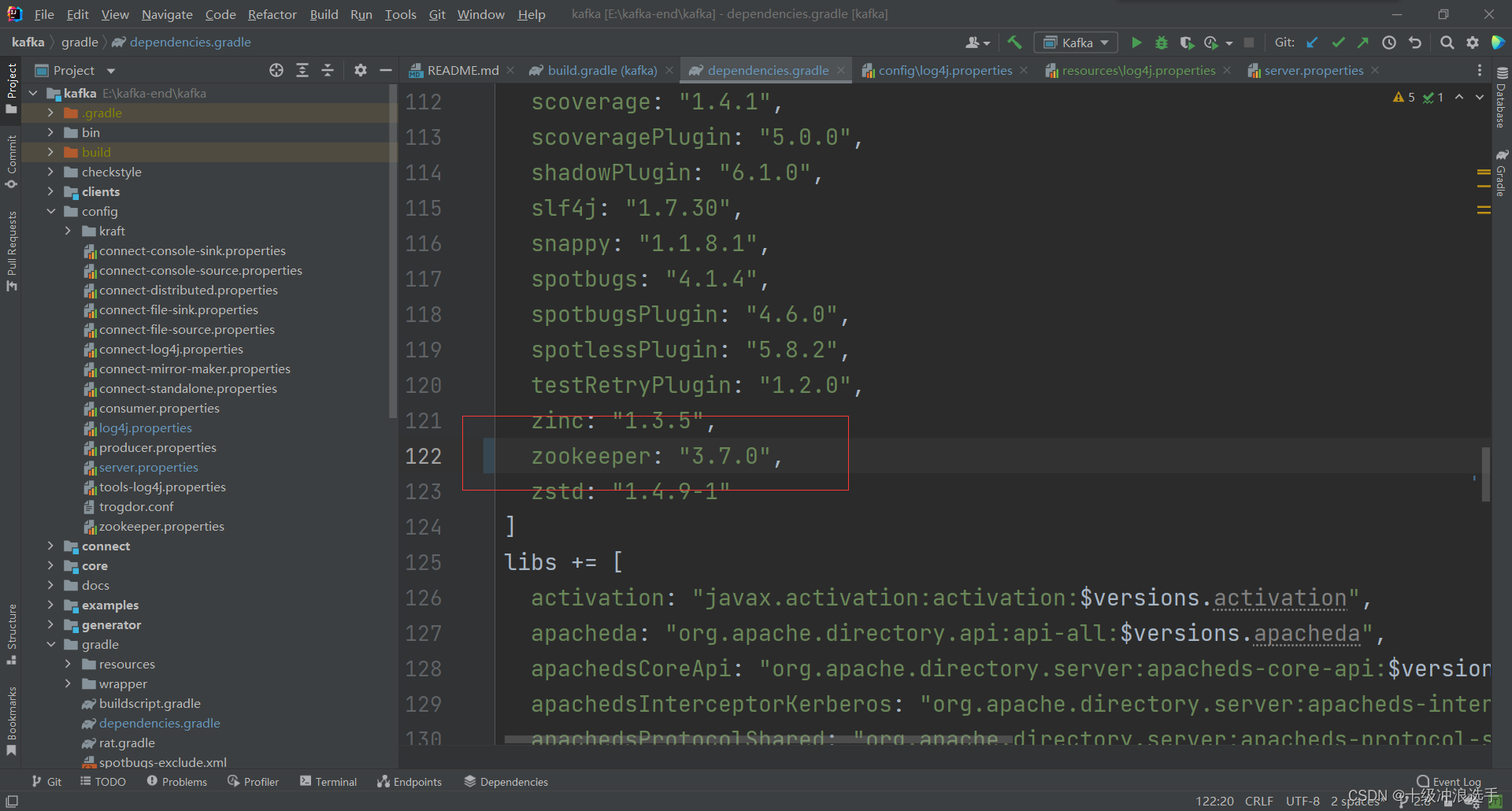The height and width of the screenshot is (811, 1512).
Task: Update project from Git (blue arrow)
Action: coord(1312,43)
